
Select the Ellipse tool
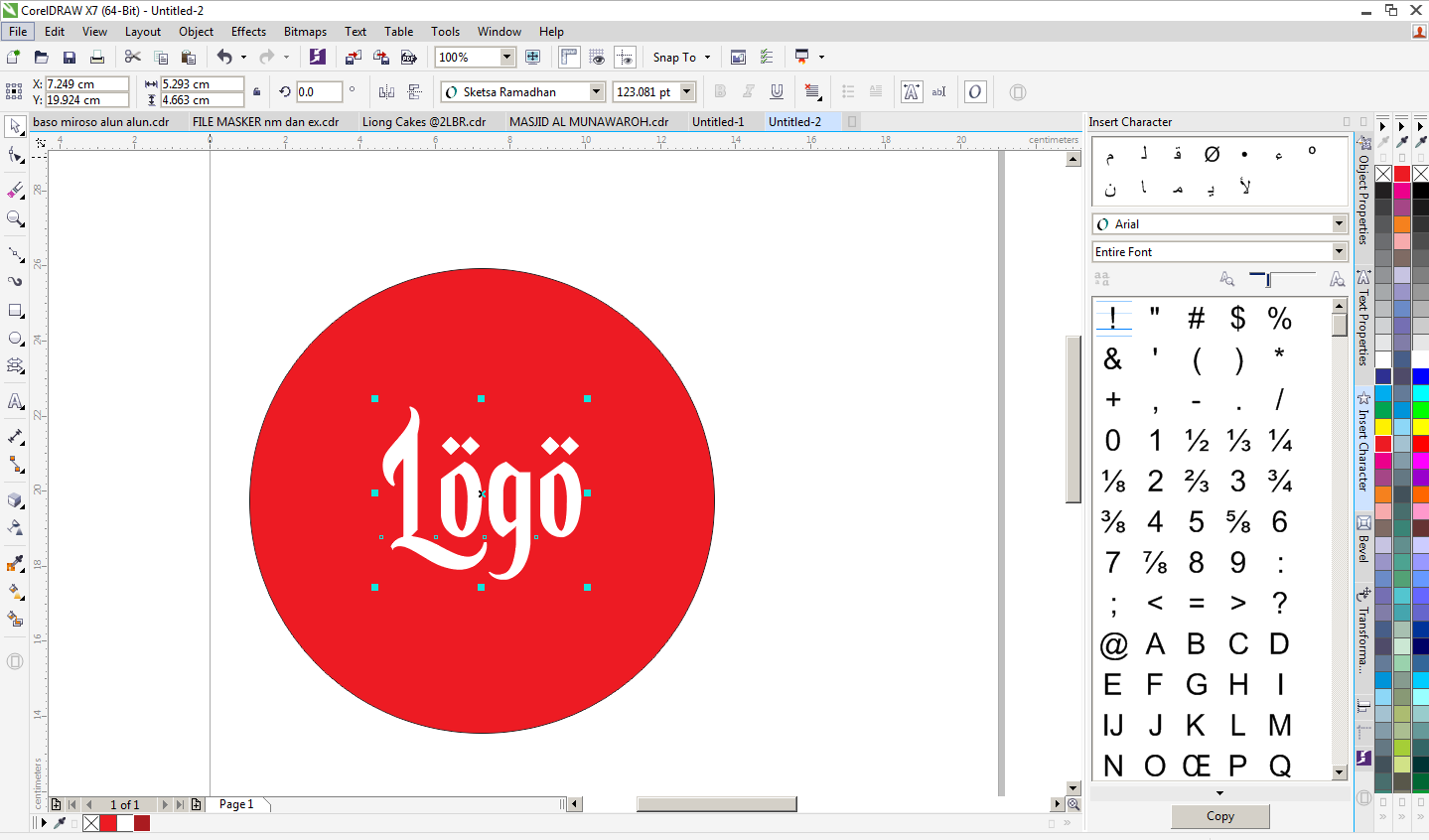tap(16, 336)
